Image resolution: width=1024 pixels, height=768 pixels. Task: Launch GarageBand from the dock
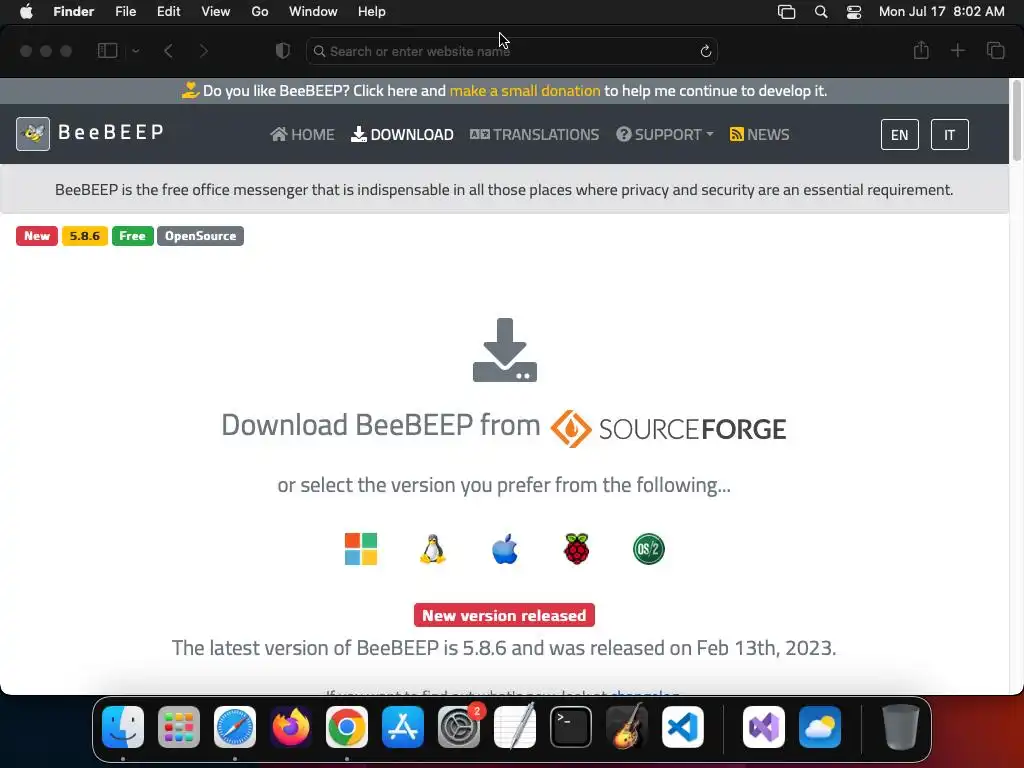pos(627,727)
